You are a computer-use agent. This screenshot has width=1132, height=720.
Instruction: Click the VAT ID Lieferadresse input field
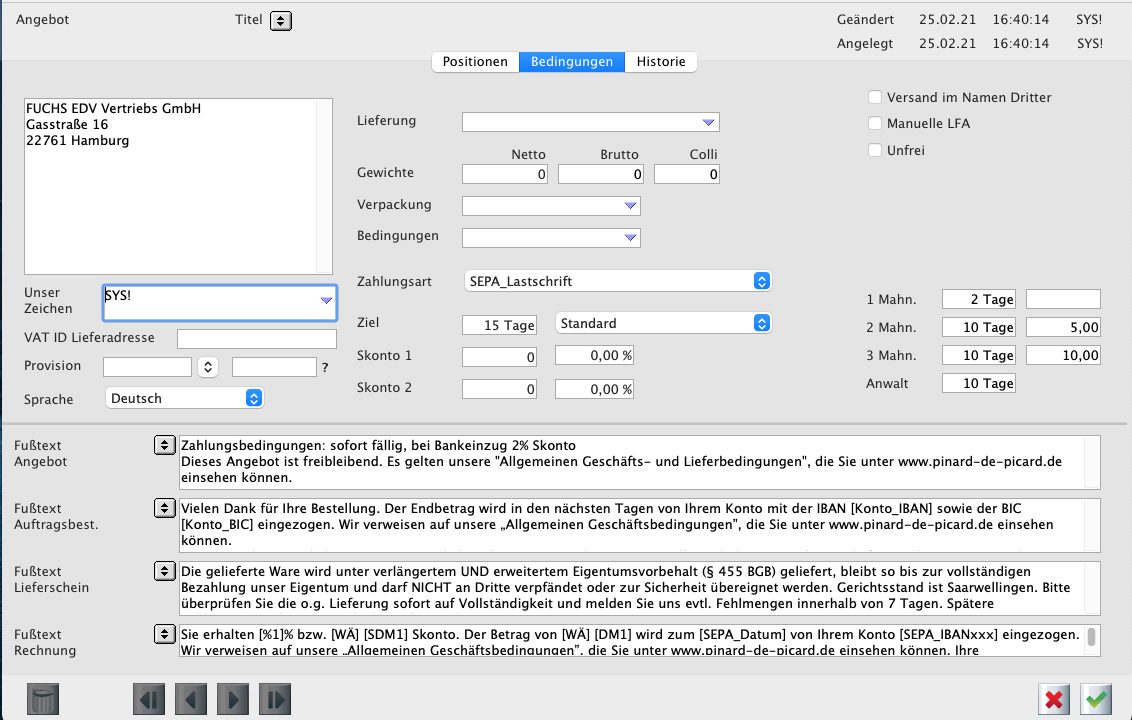click(256, 339)
